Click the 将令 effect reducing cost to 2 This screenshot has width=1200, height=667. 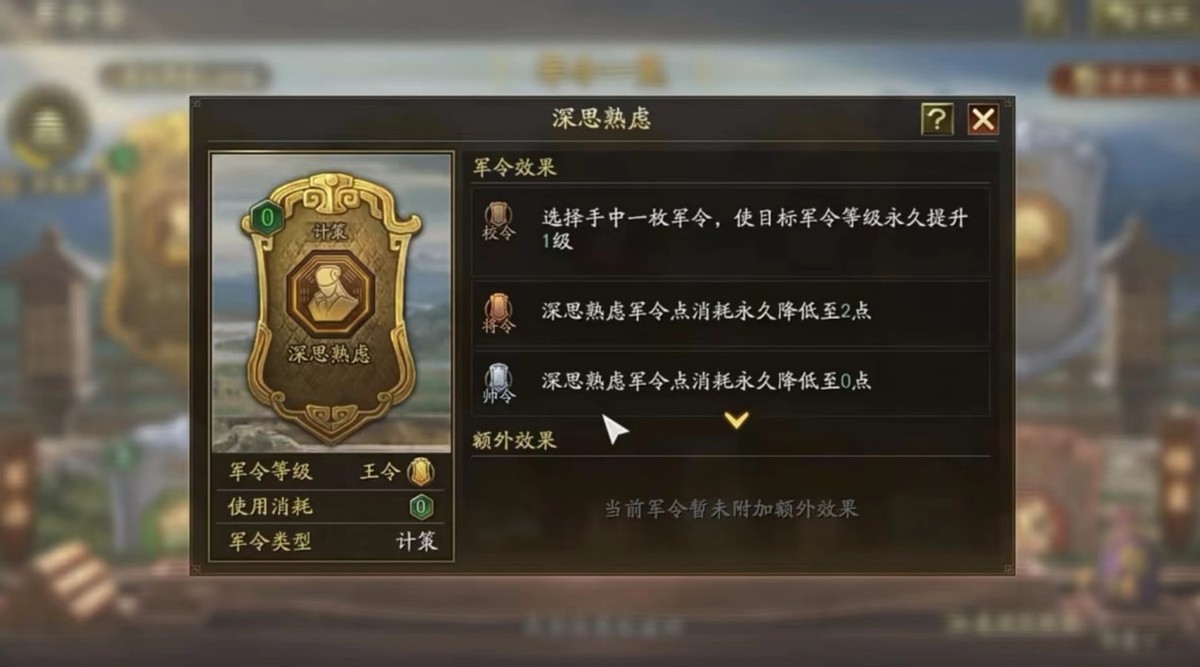731,312
